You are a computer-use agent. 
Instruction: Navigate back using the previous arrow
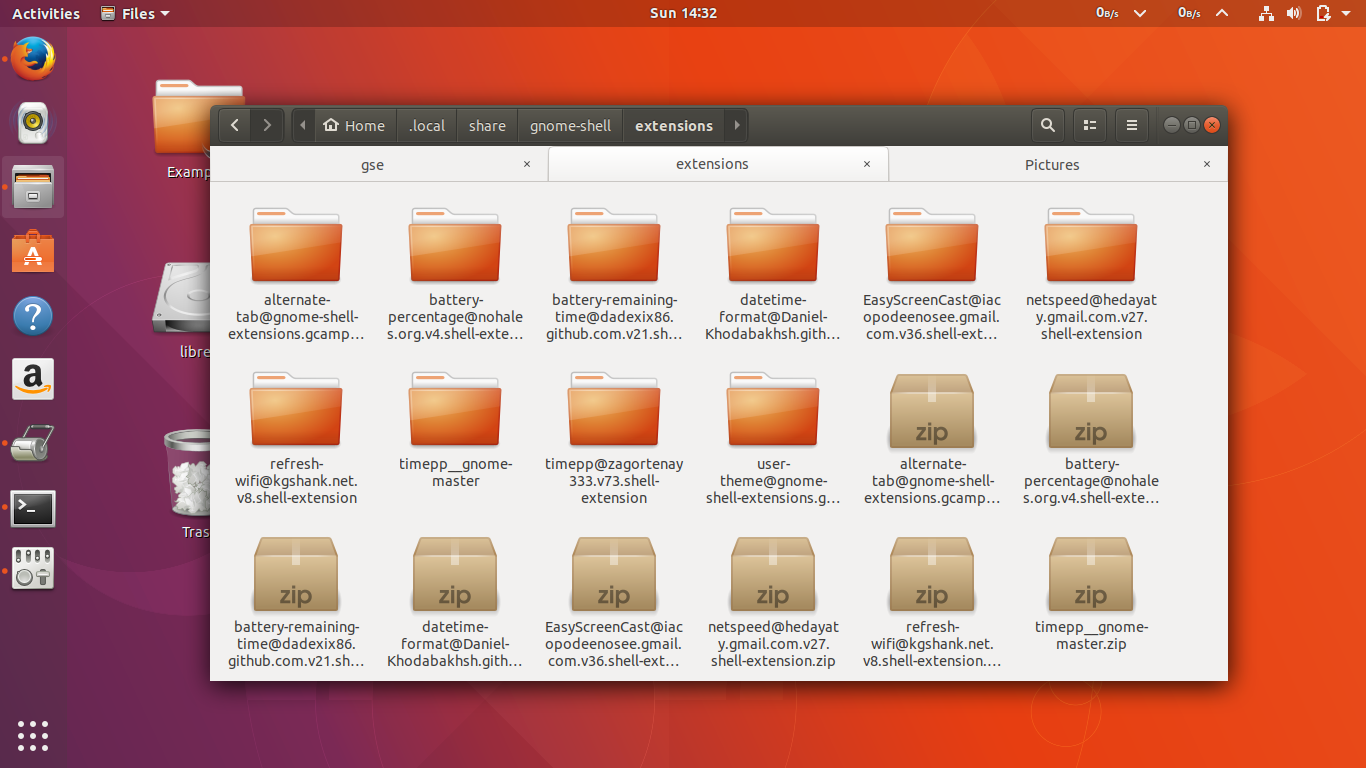[x=233, y=124]
